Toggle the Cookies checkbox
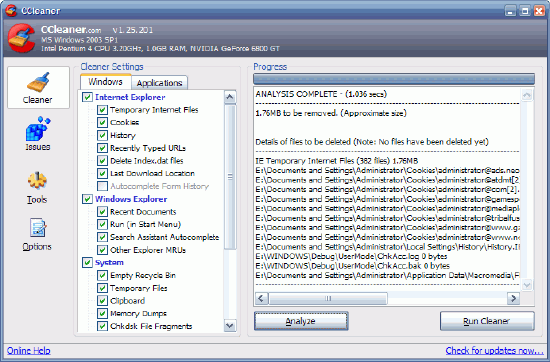Image resolution: width=550 pixels, height=362 pixels. (x=102, y=122)
